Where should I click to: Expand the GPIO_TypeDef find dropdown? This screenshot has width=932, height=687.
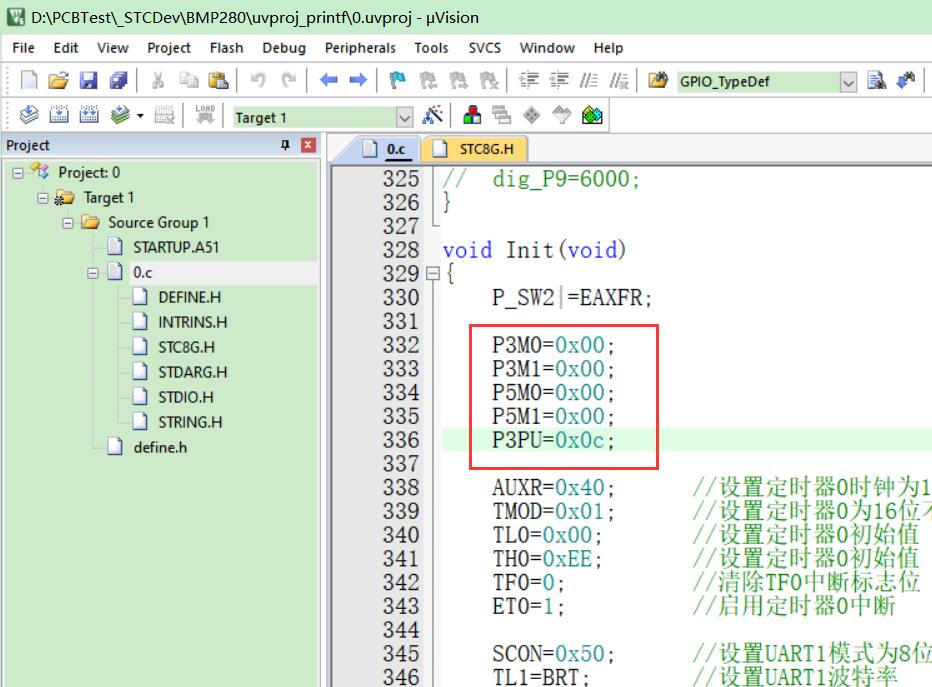[x=848, y=82]
